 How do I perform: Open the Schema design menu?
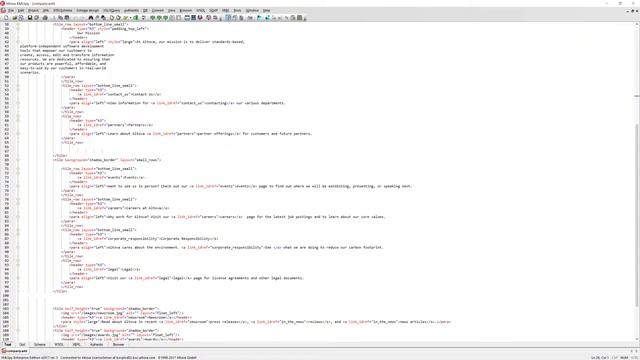click(87, 10)
